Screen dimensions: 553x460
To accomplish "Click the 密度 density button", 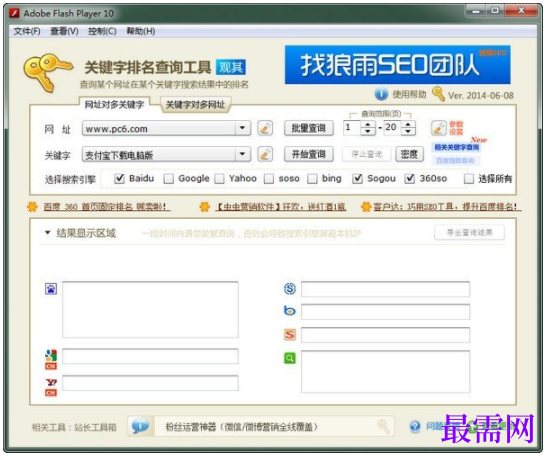I will pyautogui.click(x=409, y=155).
